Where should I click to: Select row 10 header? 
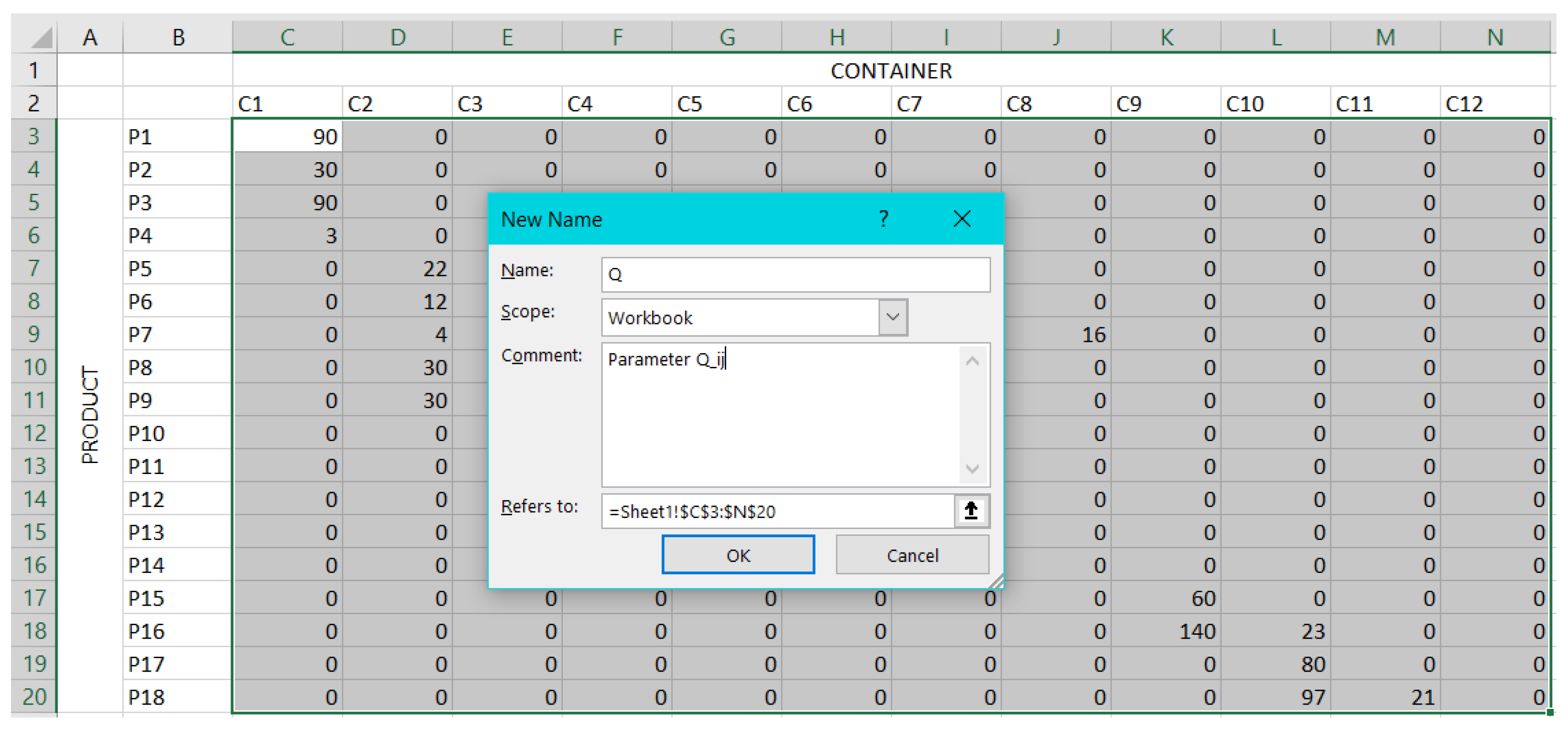point(34,367)
